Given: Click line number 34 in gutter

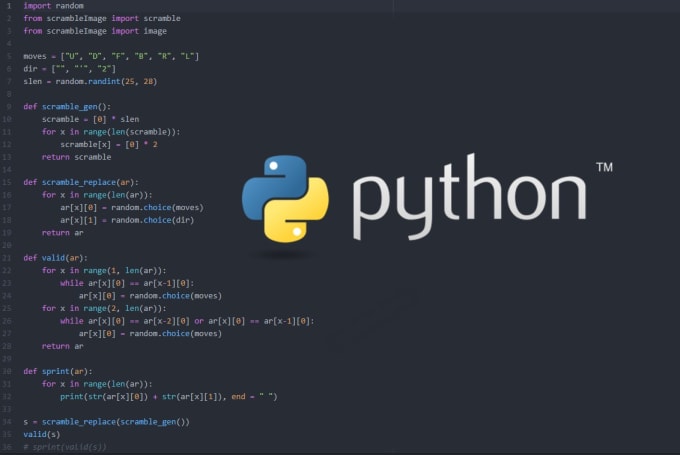Looking at the screenshot, I should point(7,422).
